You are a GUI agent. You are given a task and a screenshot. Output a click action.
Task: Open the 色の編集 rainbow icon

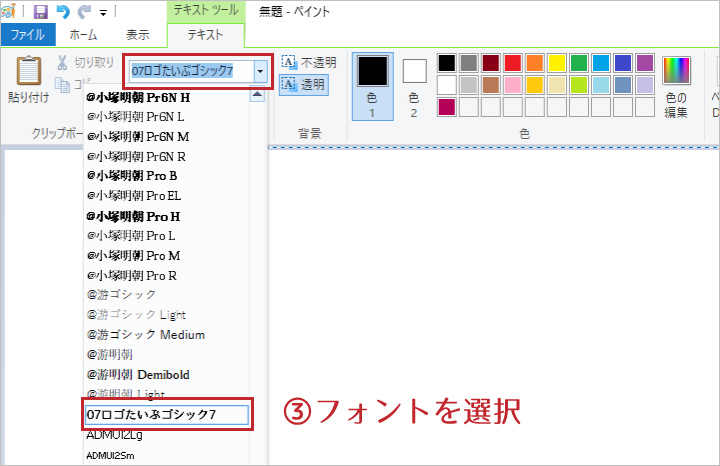tap(677, 71)
